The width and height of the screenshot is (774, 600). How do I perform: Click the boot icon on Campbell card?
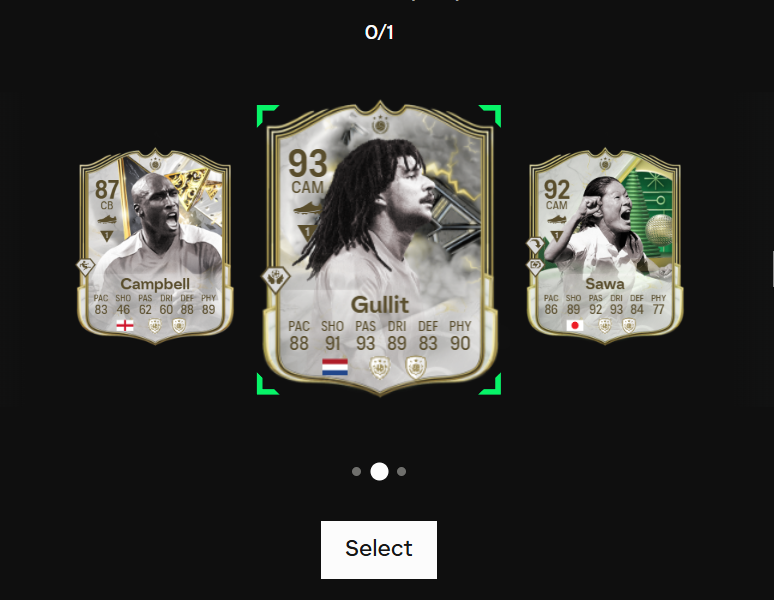point(107,220)
